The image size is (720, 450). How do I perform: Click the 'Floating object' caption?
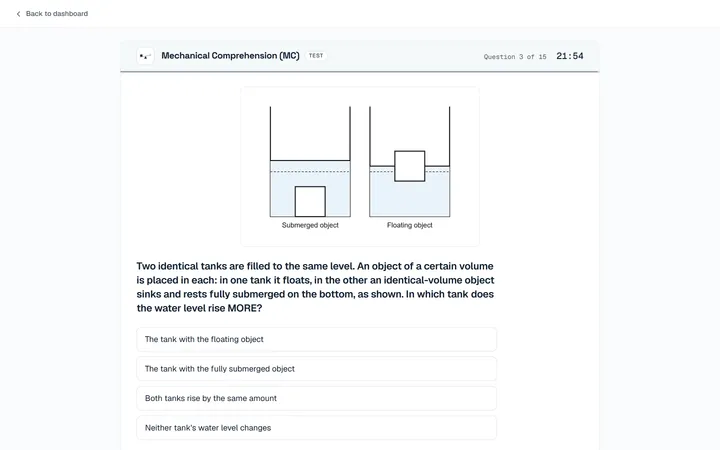410,225
